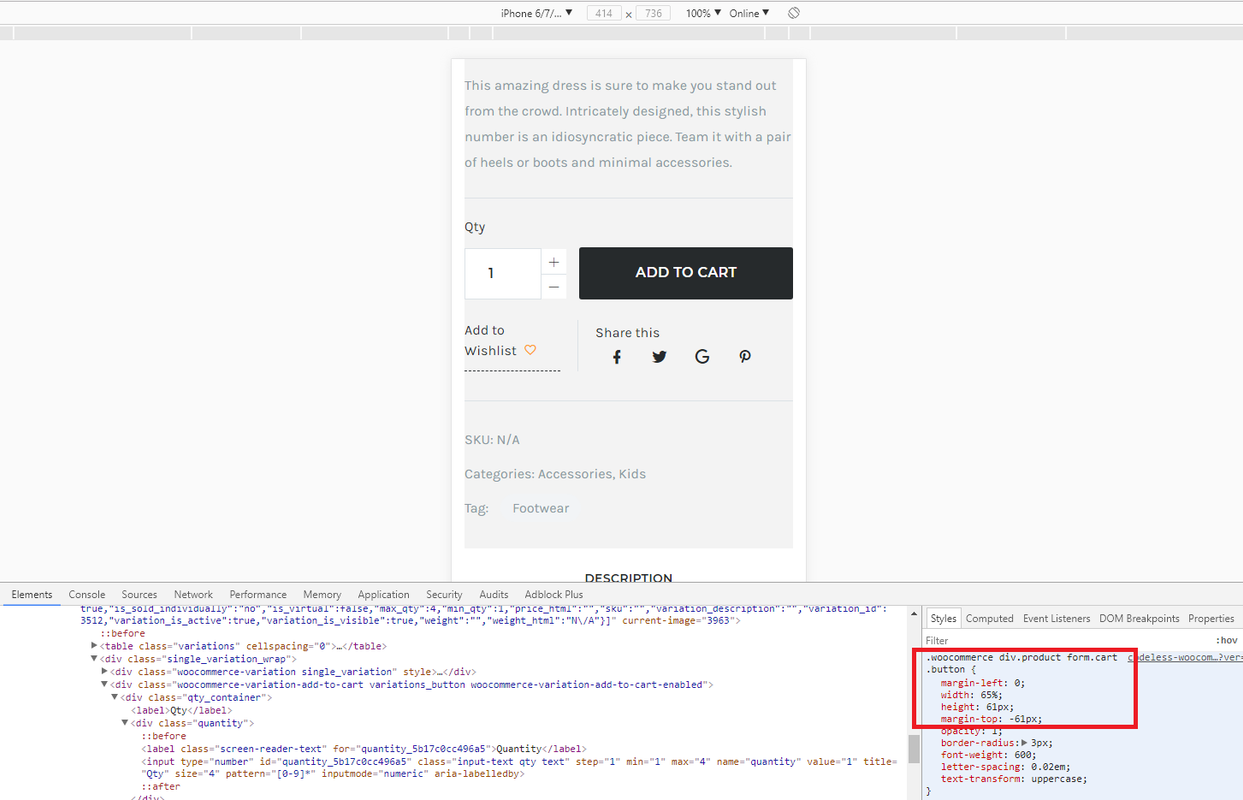Switch to the Network tab
Viewport: 1243px width, 800px height.
pos(193,594)
